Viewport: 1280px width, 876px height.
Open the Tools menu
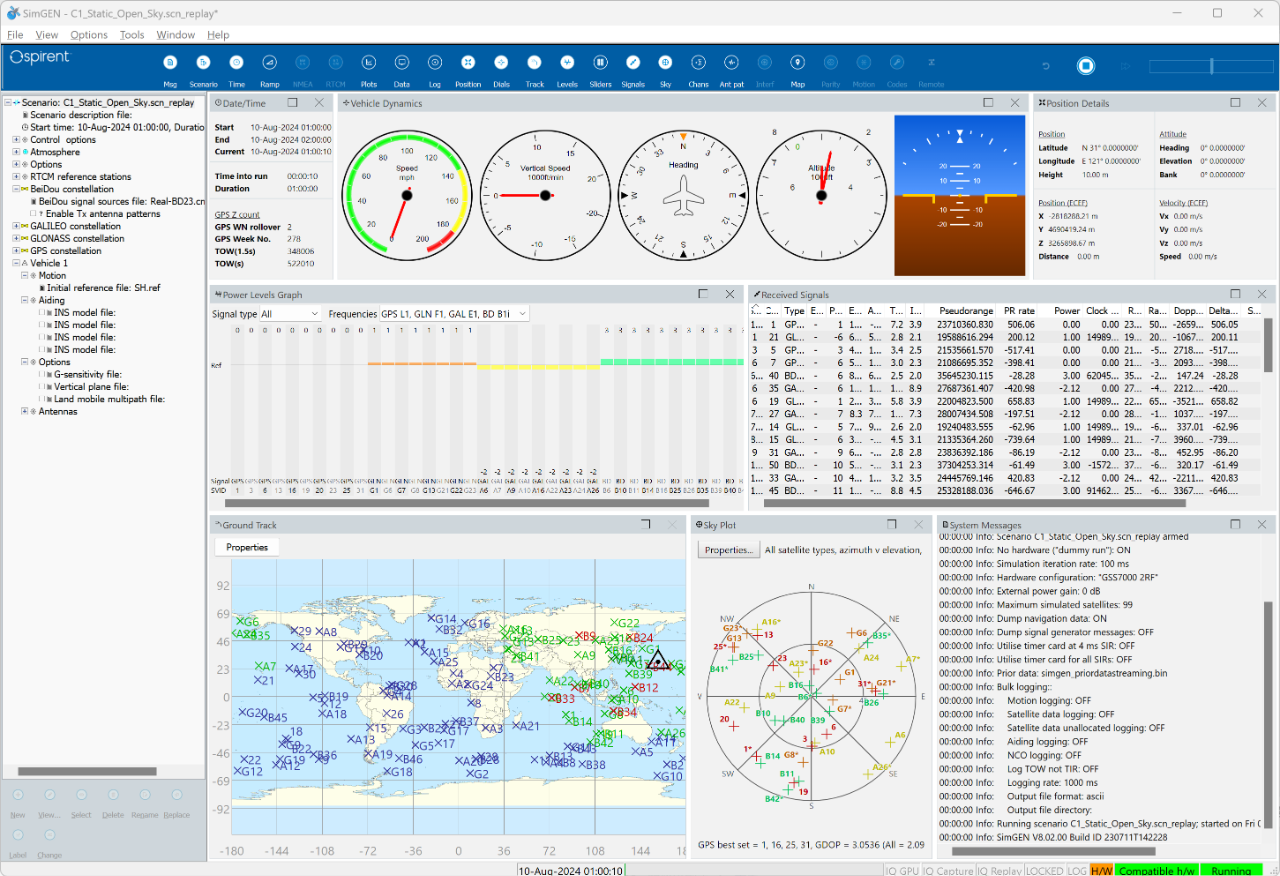pyautogui.click(x=132, y=35)
